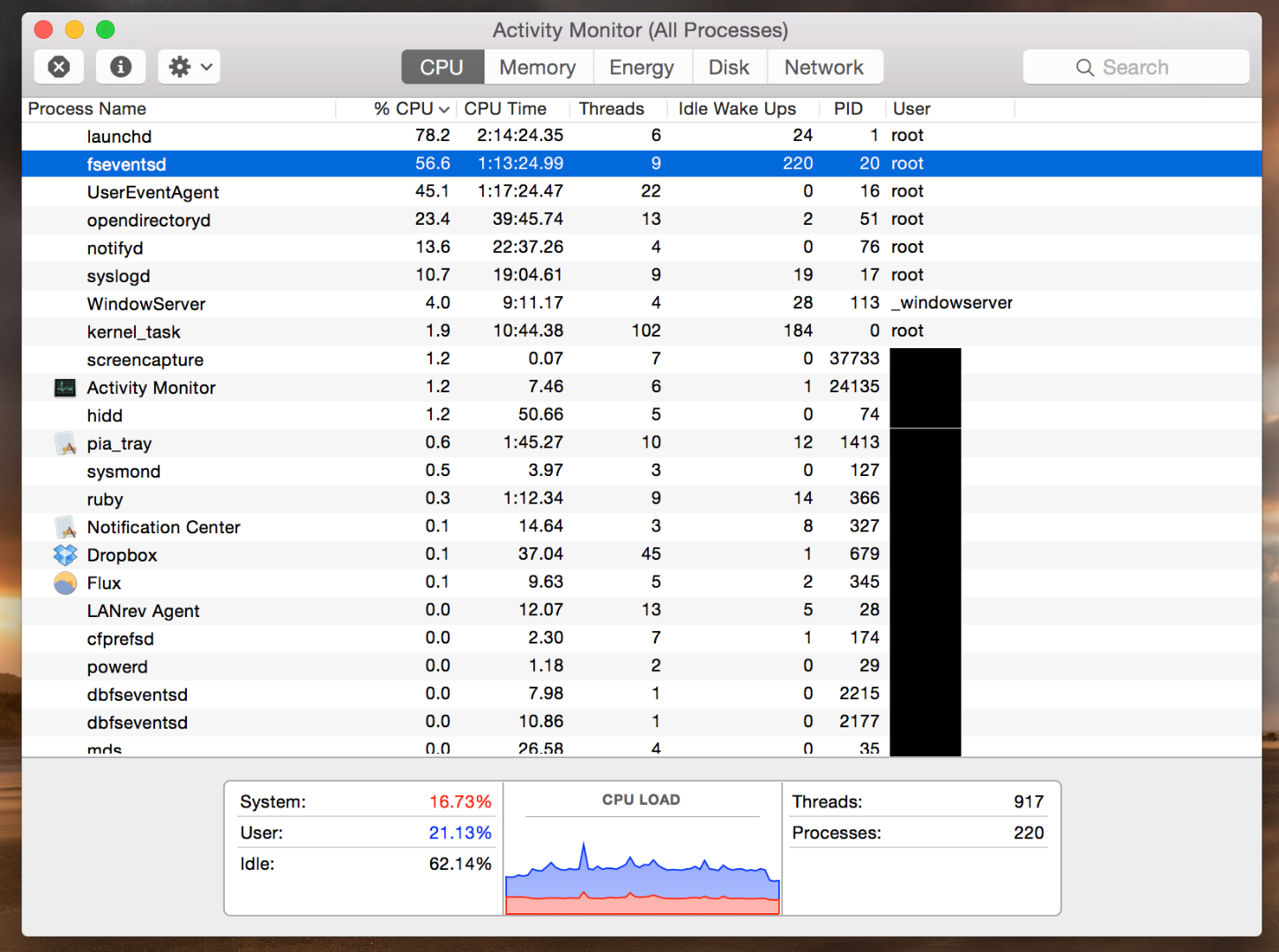Select the powerd process row
This screenshot has width=1279, height=952.
[x=642, y=666]
